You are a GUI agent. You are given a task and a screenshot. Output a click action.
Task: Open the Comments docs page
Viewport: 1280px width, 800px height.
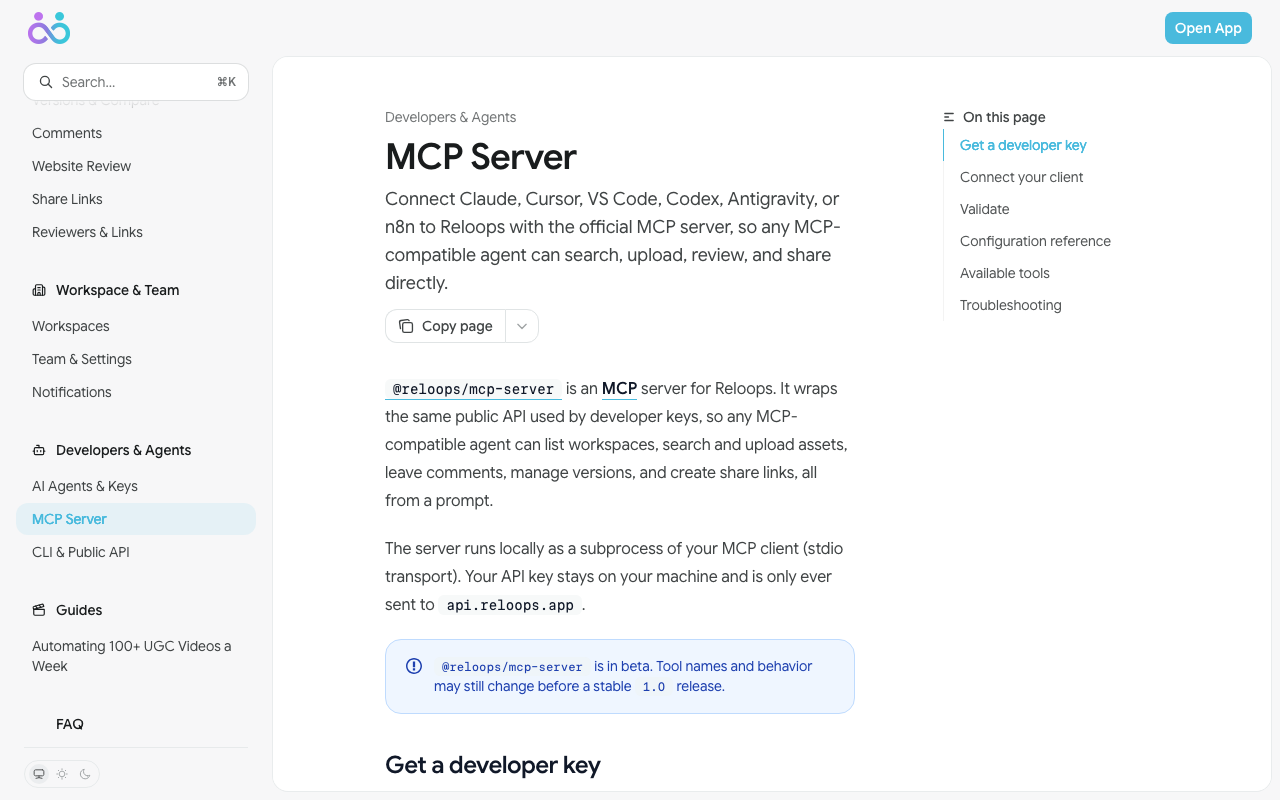pyautogui.click(x=67, y=133)
